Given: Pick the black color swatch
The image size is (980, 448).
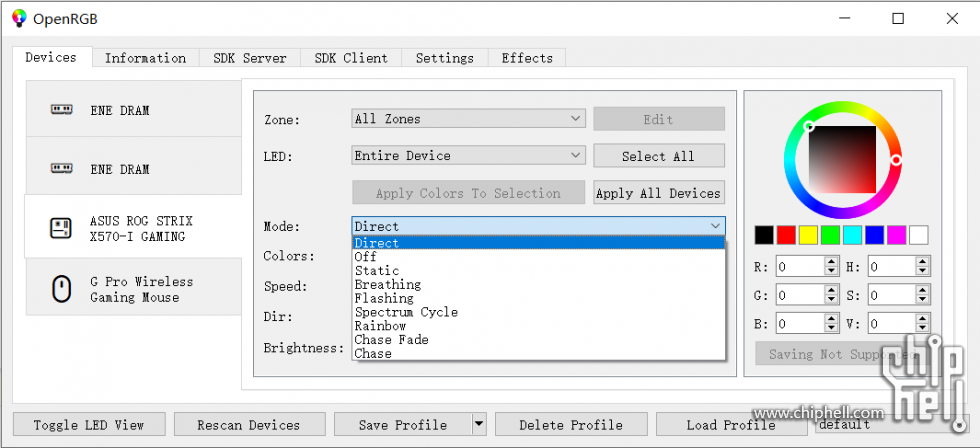Looking at the screenshot, I should [x=764, y=235].
